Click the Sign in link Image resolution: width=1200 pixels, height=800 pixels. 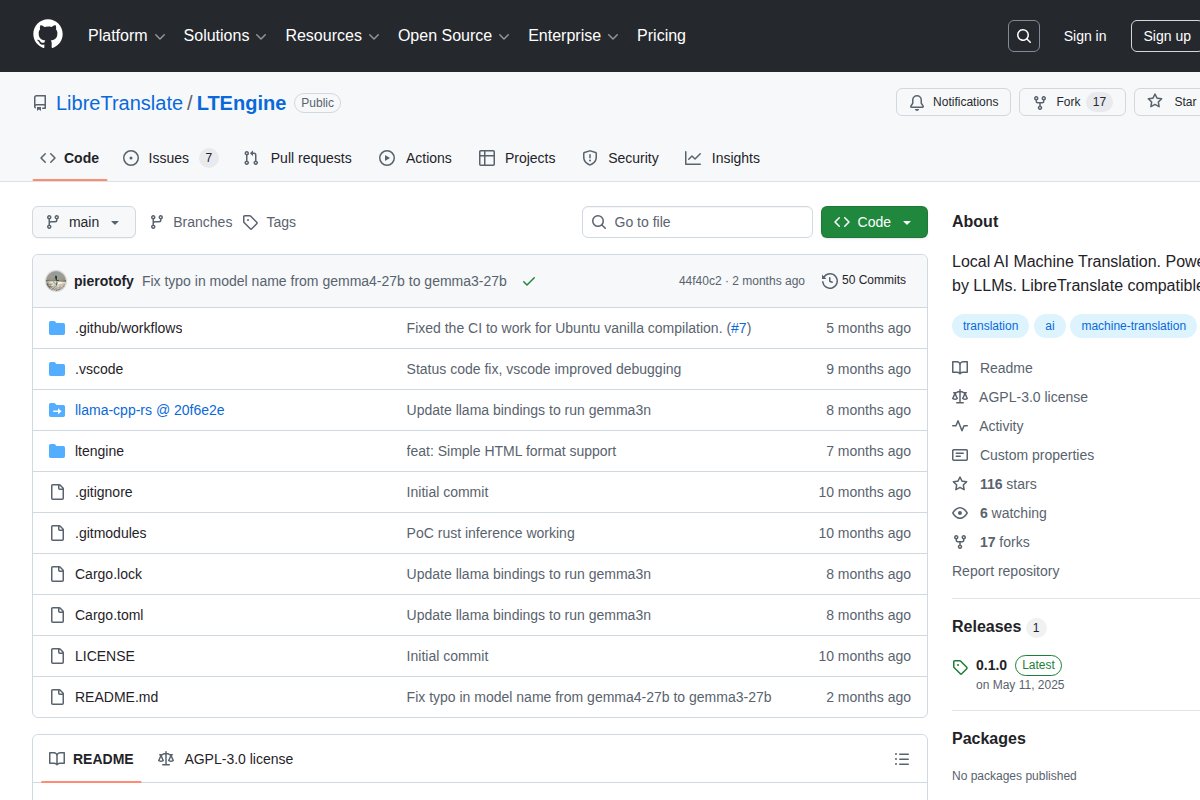point(1085,36)
